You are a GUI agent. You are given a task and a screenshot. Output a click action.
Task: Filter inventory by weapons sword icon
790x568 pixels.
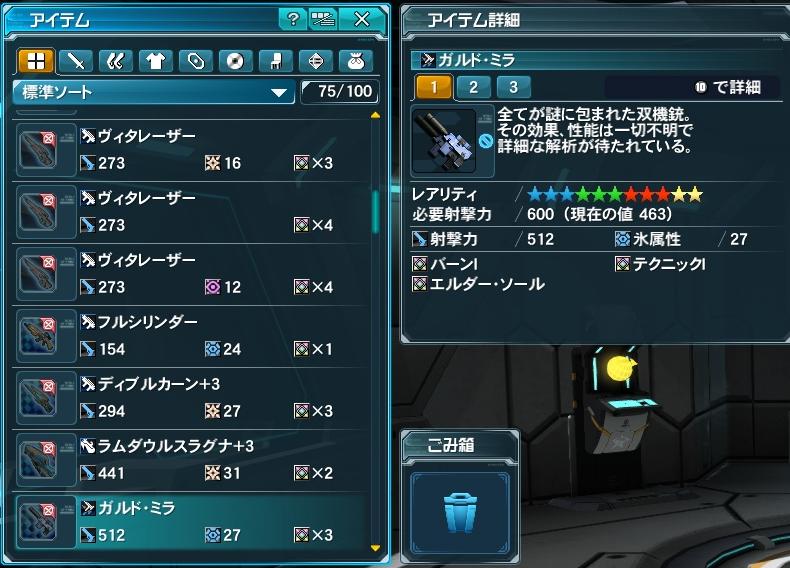pyautogui.click(x=76, y=61)
